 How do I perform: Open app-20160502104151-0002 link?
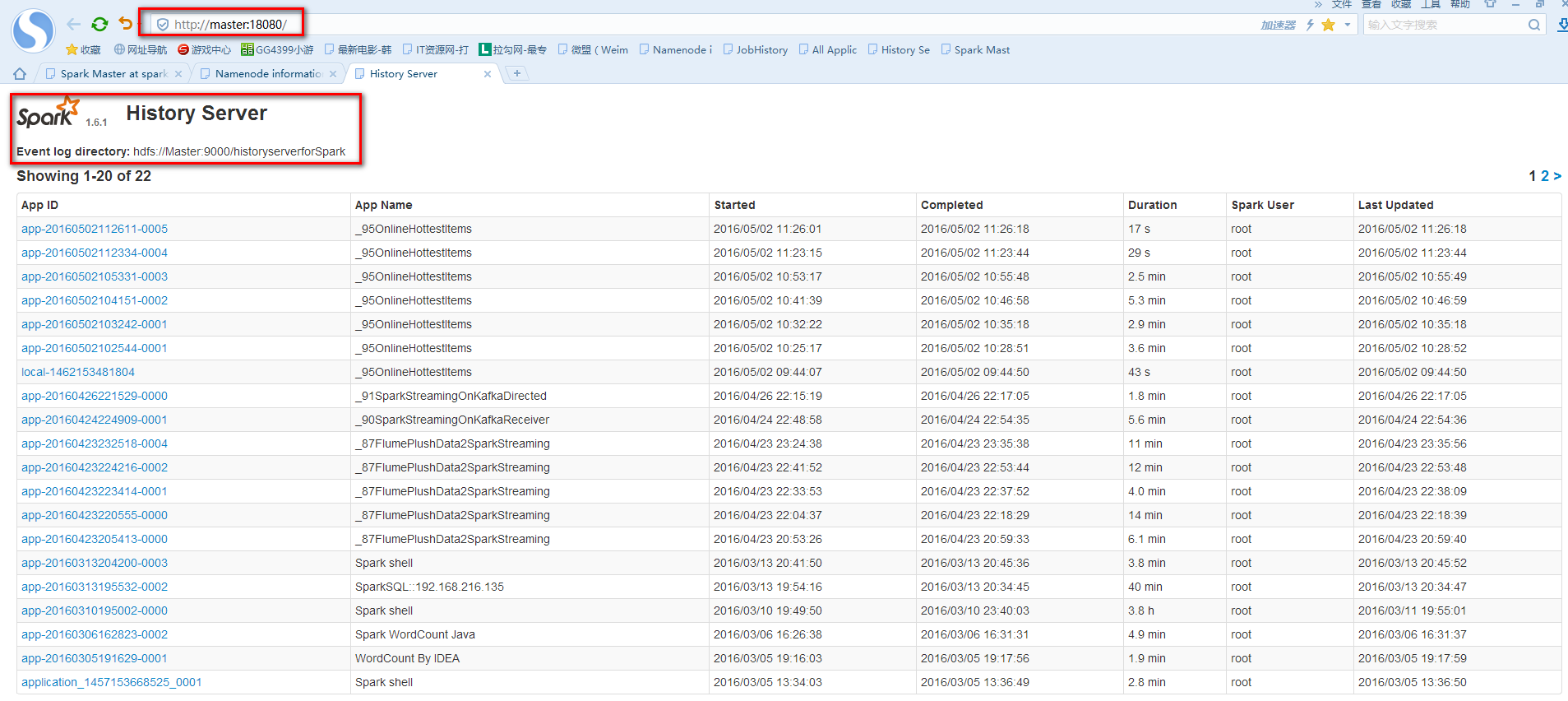coord(95,300)
